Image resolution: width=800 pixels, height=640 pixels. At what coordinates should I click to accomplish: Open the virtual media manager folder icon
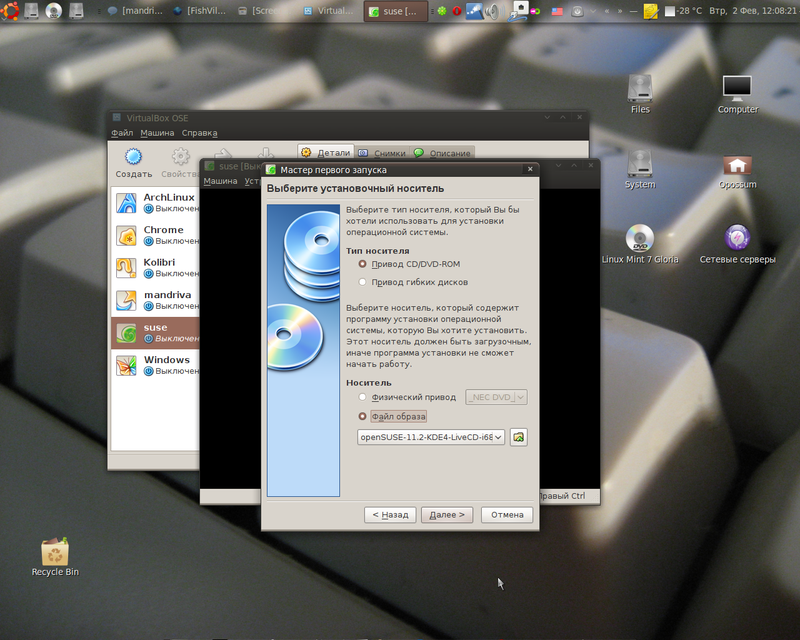[518, 437]
